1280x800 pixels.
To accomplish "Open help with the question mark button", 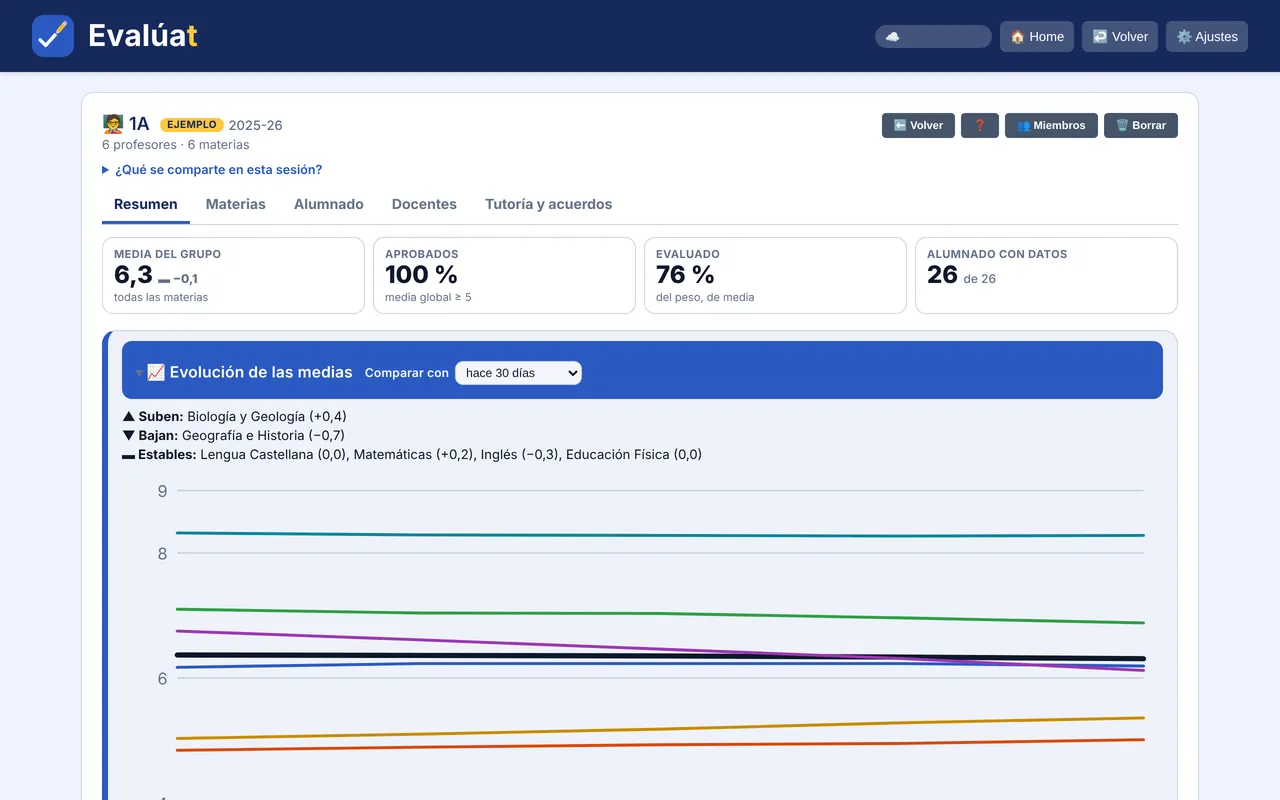I will tap(980, 125).
